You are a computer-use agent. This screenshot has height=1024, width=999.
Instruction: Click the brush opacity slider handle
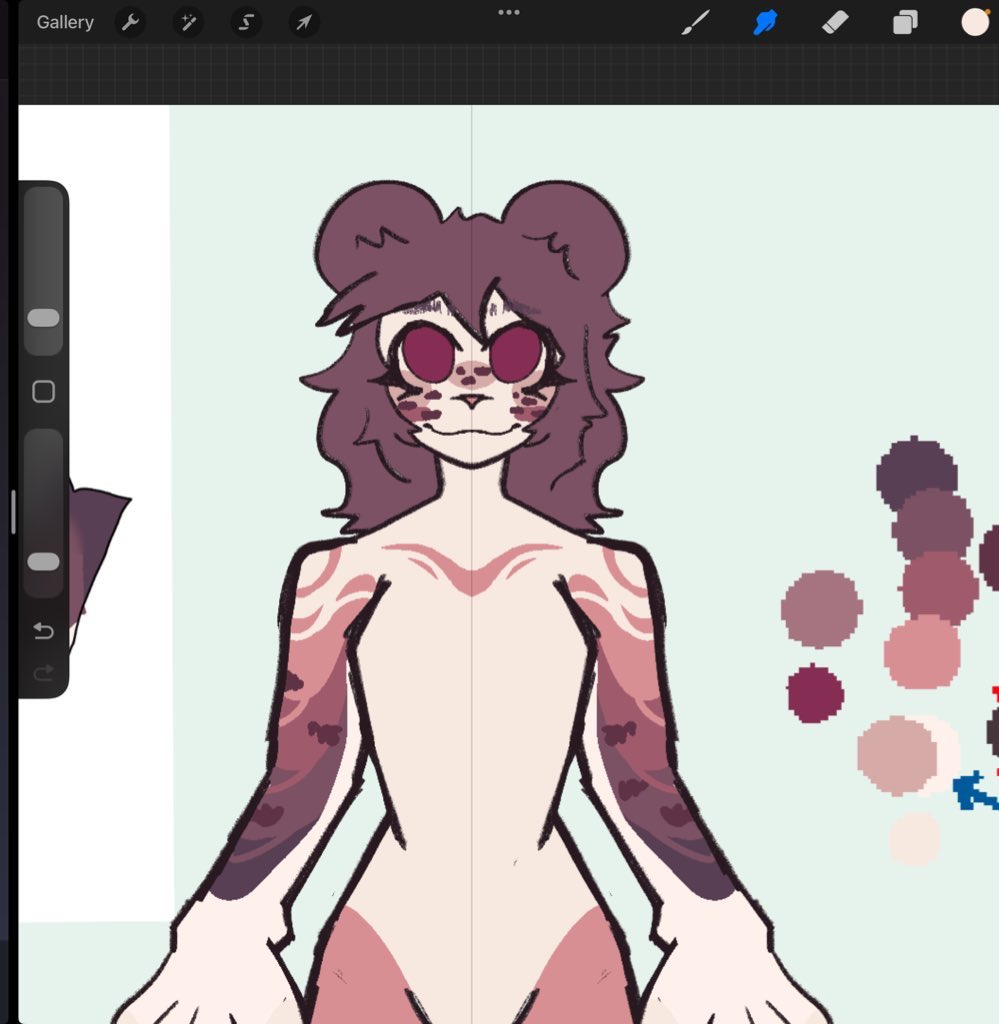pyautogui.click(x=44, y=561)
